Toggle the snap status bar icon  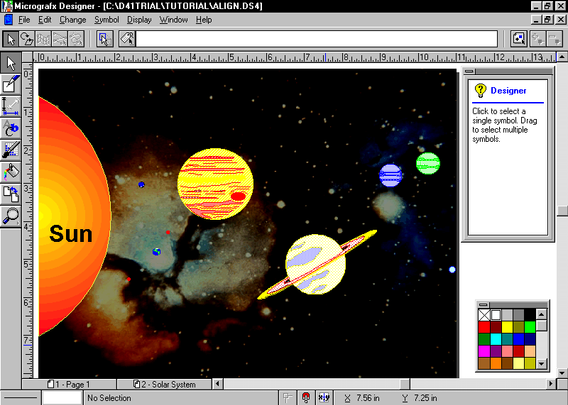click(288, 398)
